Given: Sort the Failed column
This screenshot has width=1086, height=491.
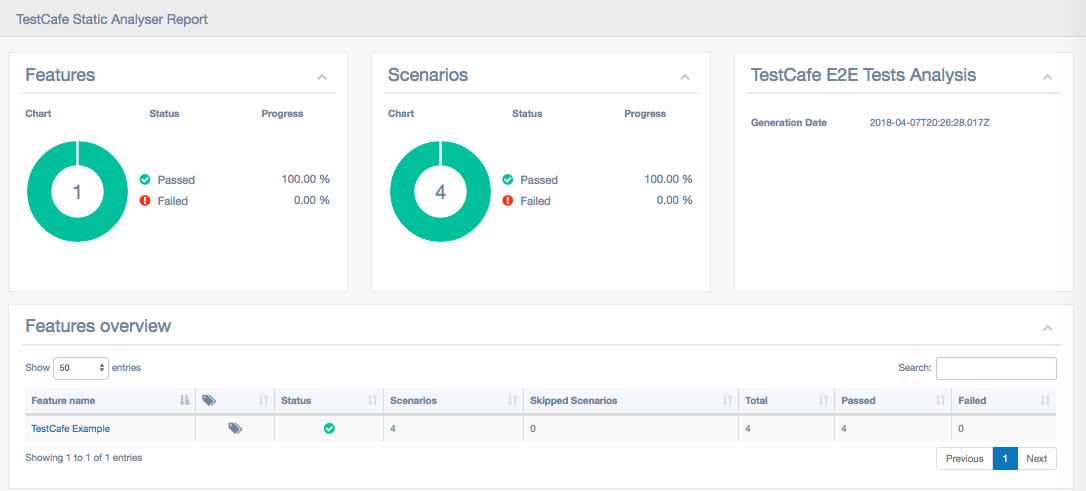Looking at the screenshot, I should coord(1004,400).
